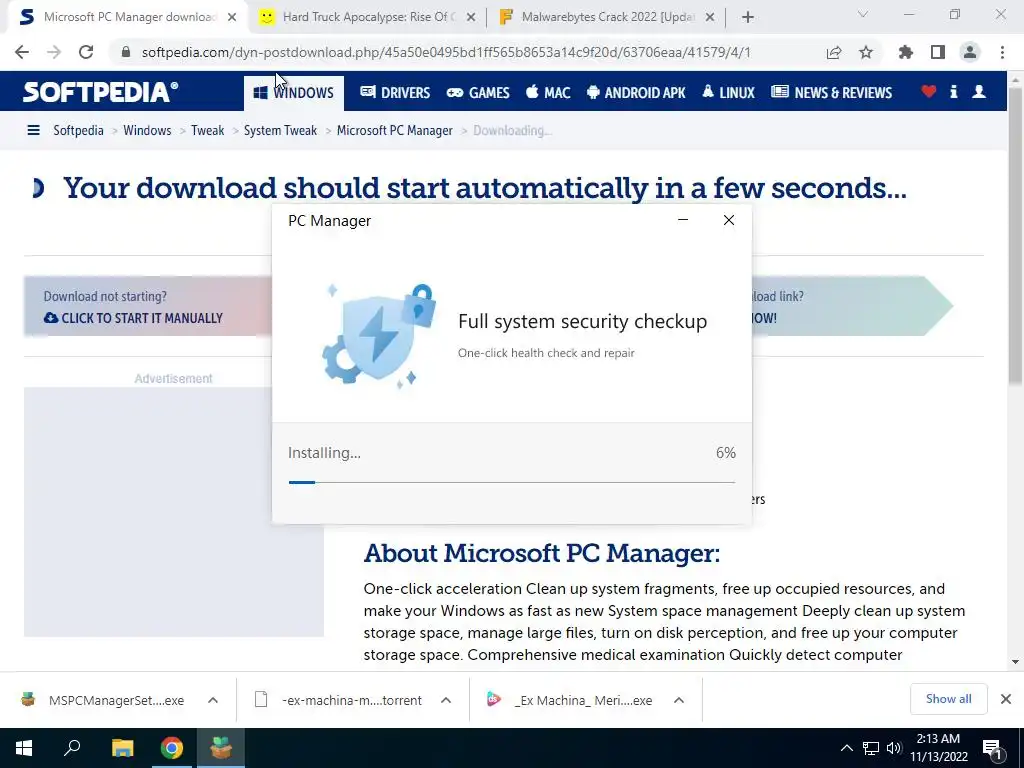Open the Chrome side panel icon

(938, 52)
